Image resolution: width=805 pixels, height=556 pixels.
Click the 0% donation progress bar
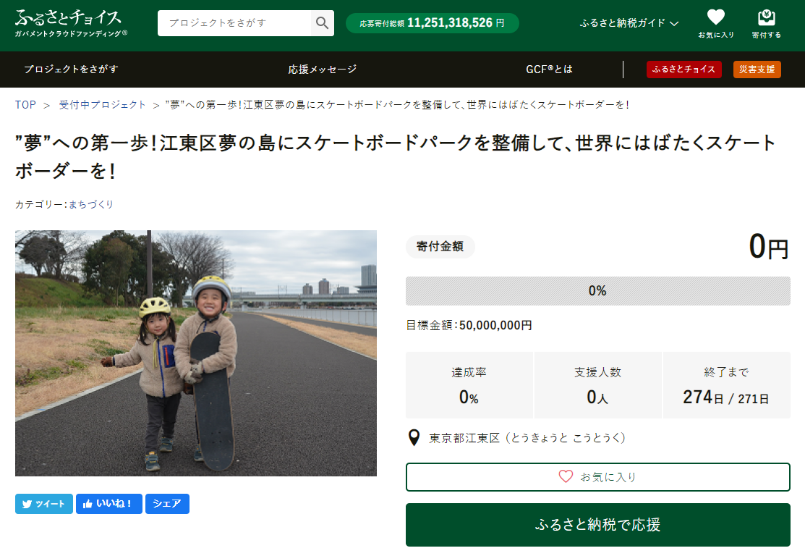coord(598,291)
